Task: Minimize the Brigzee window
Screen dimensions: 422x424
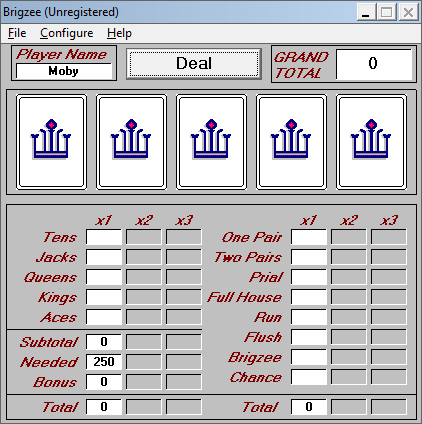Action: 366,13
